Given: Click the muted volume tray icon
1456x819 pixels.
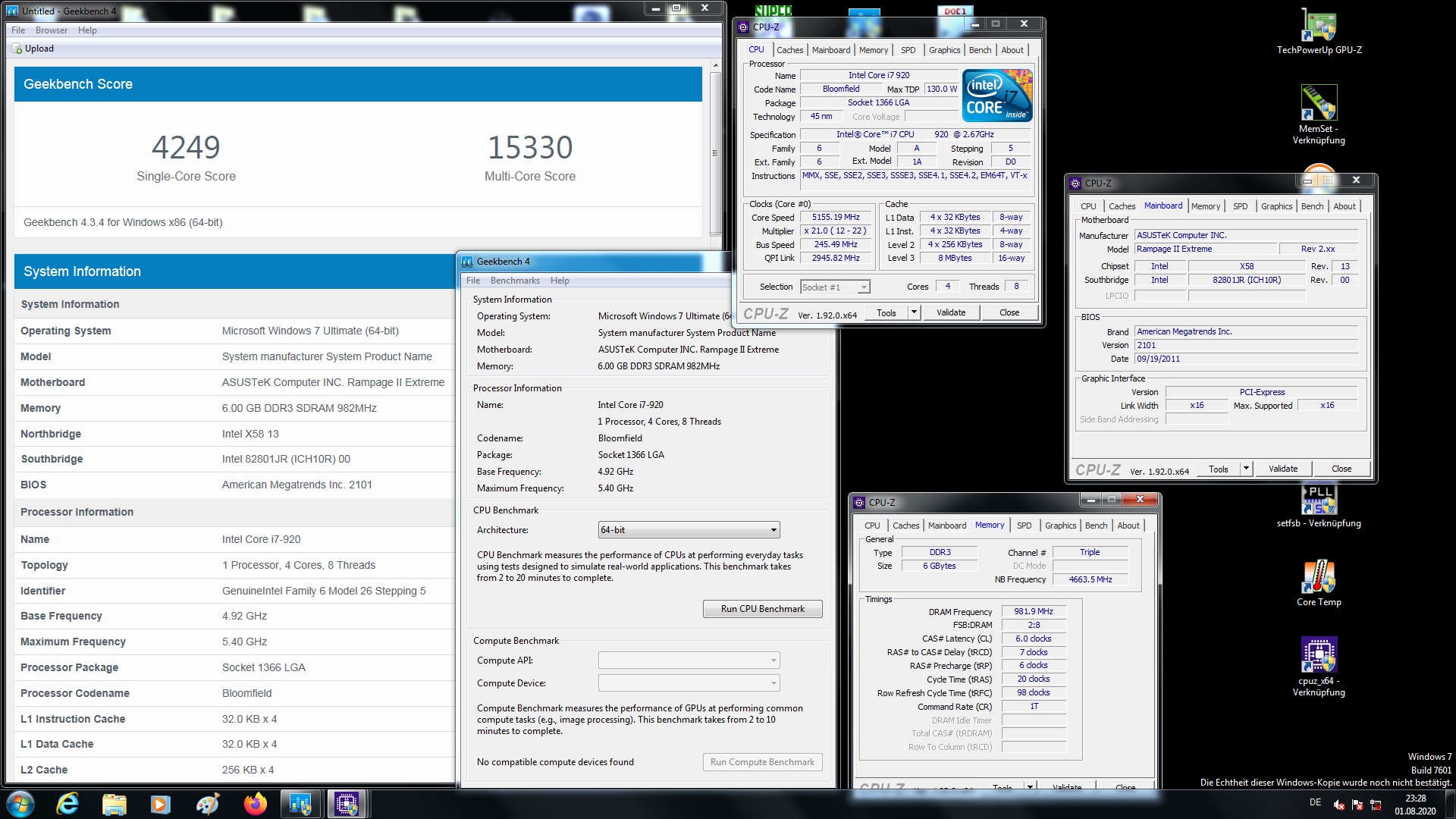Looking at the screenshot, I should coord(1339,805).
